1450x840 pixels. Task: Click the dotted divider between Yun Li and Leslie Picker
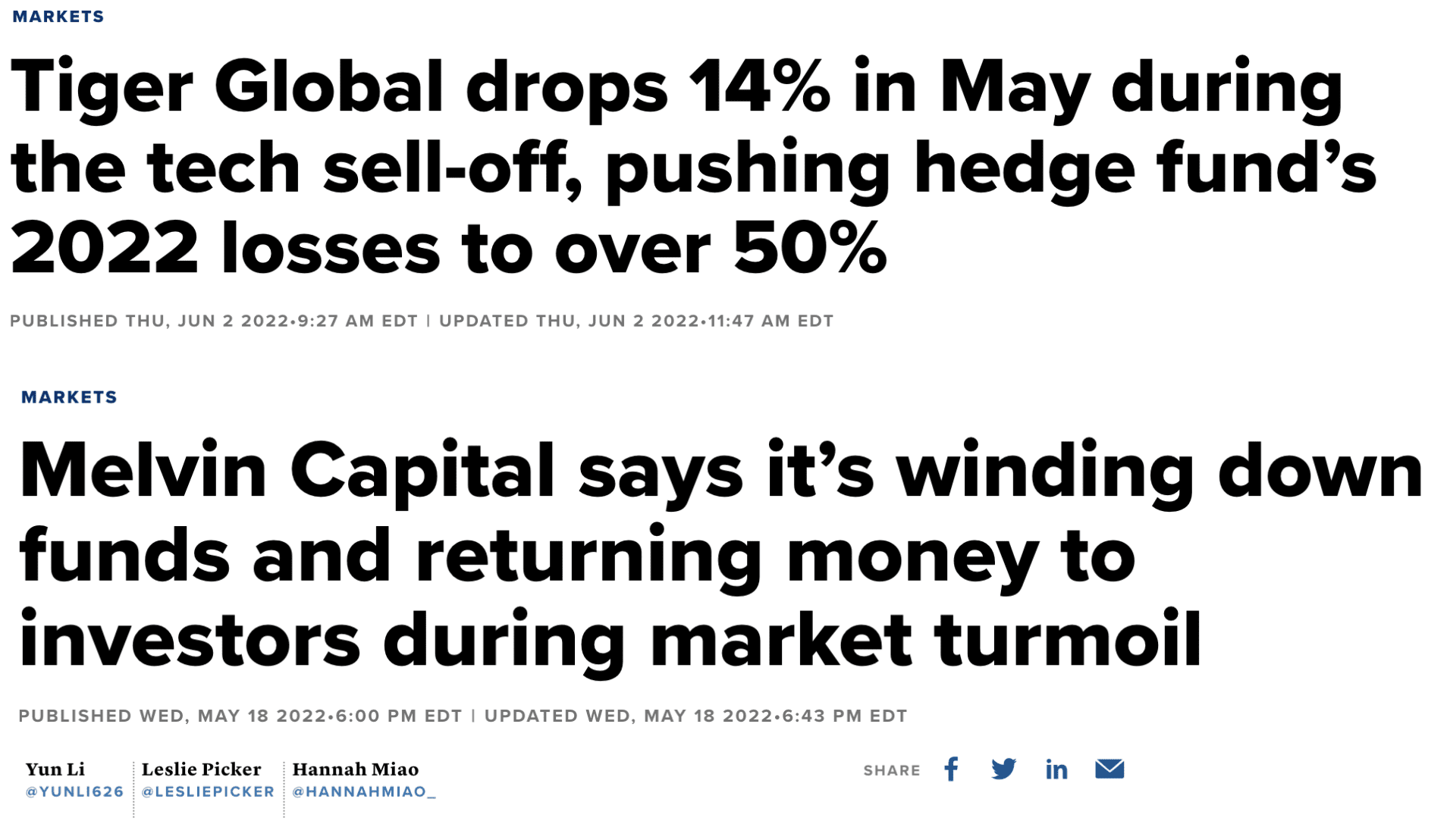click(133, 788)
